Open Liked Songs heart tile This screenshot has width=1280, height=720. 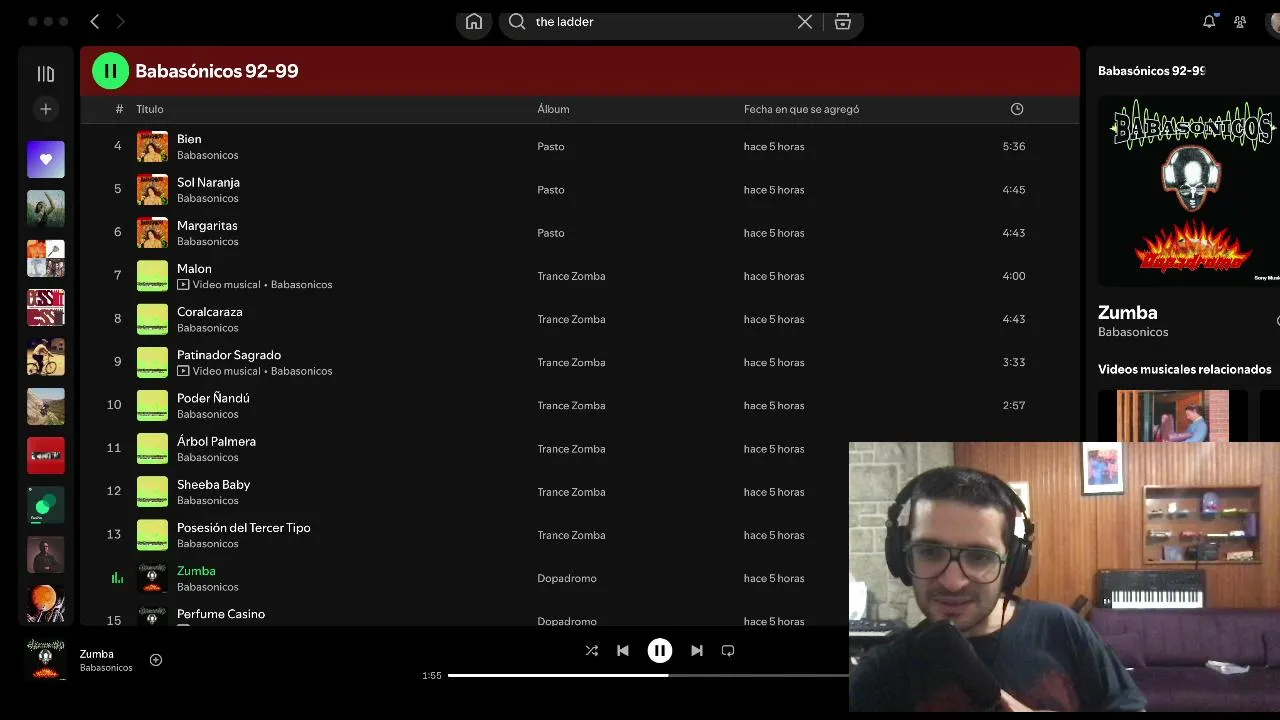click(46, 159)
